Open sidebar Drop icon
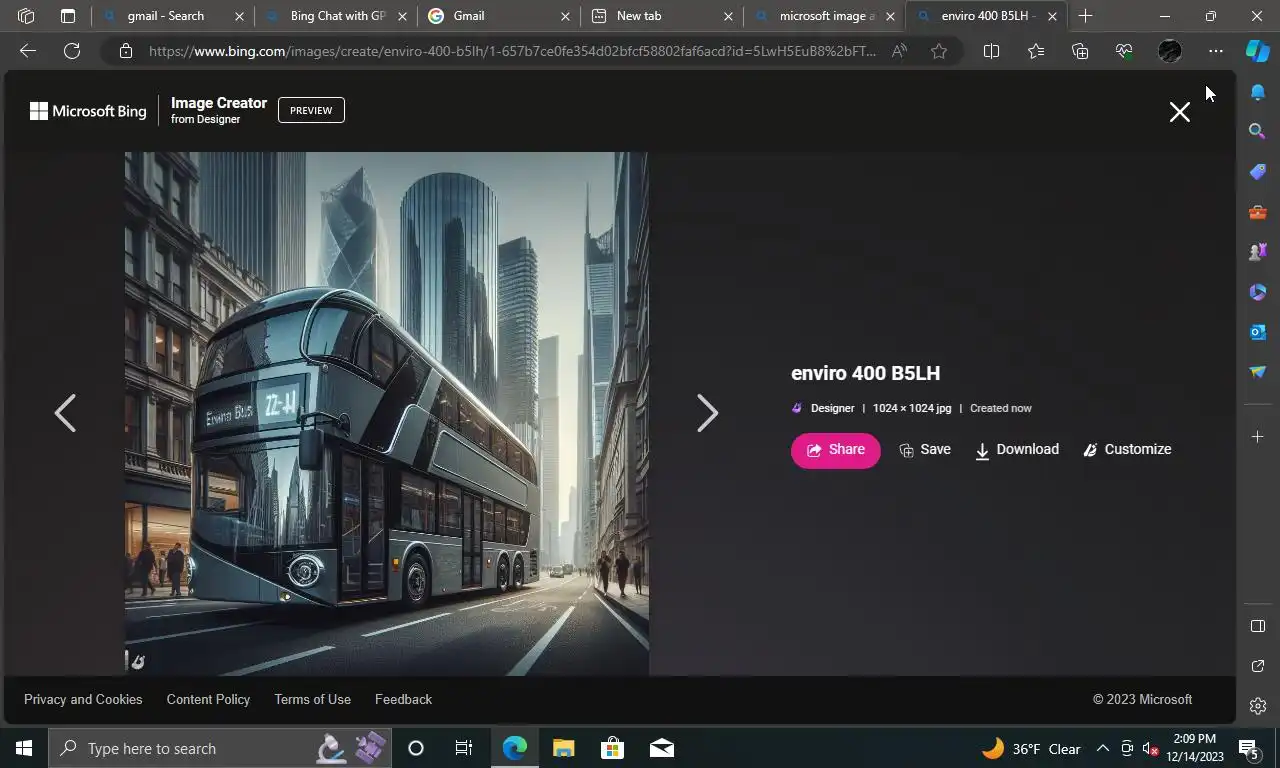 (1258, 372)
